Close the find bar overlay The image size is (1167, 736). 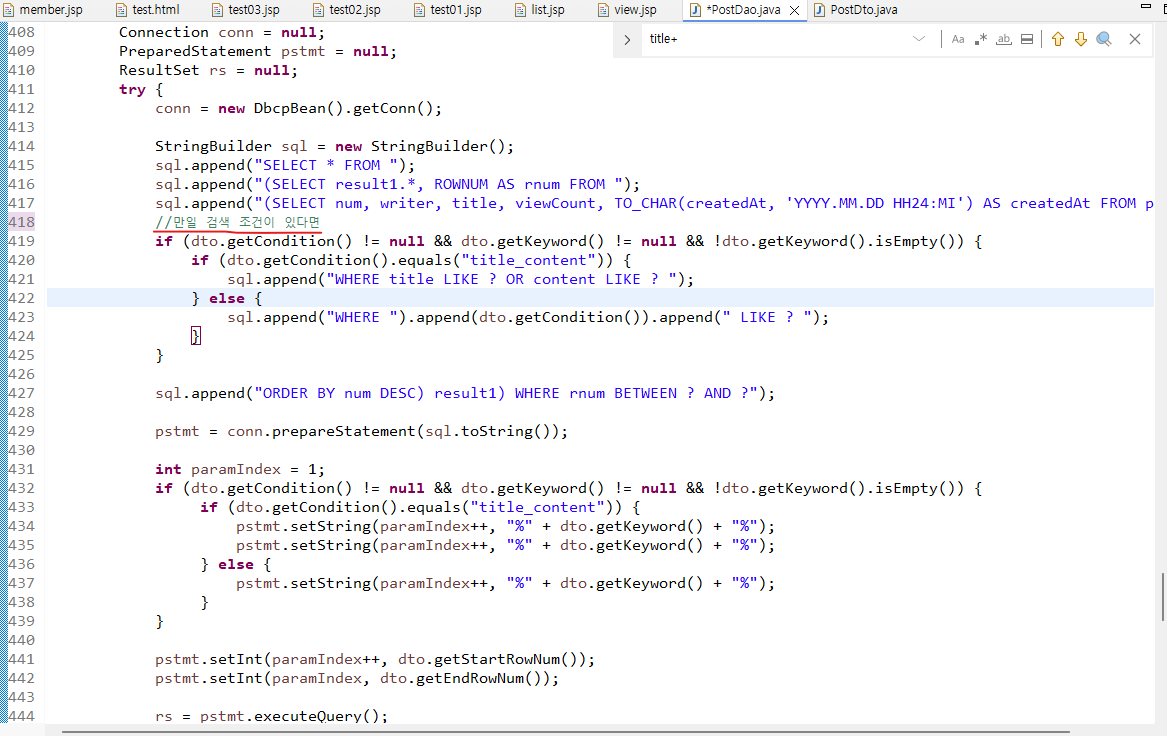[x=1135, y=39]
